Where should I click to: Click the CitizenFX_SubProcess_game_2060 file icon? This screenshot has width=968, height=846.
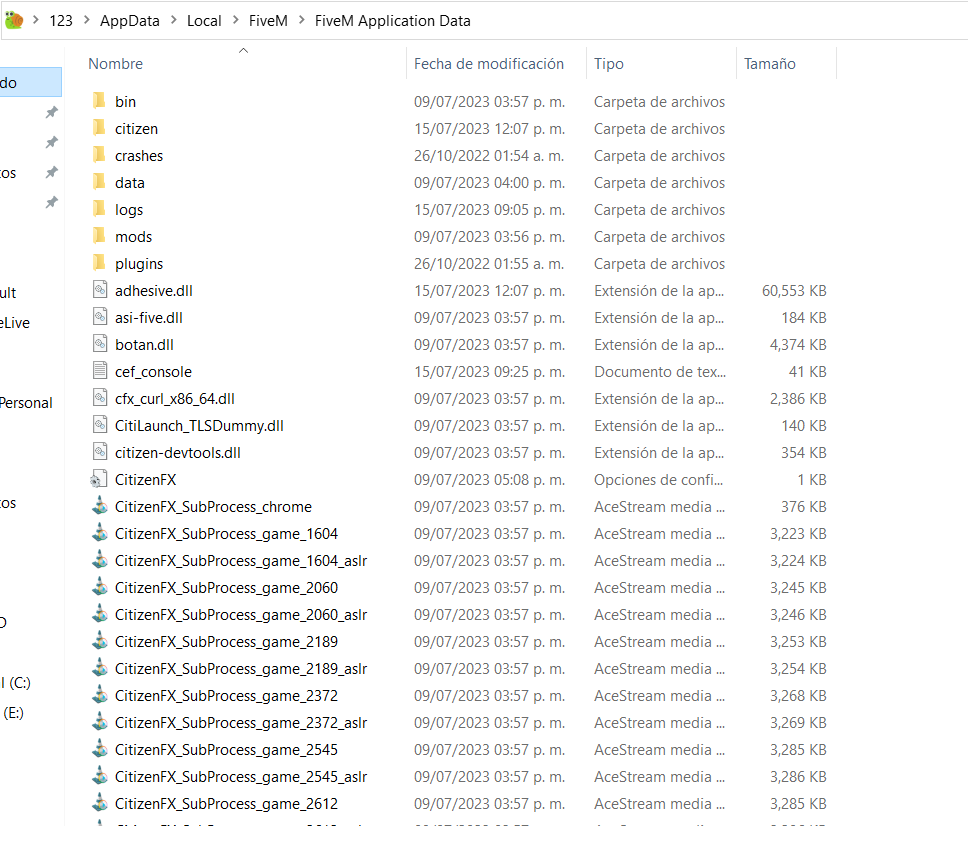(x=99, y=587)
